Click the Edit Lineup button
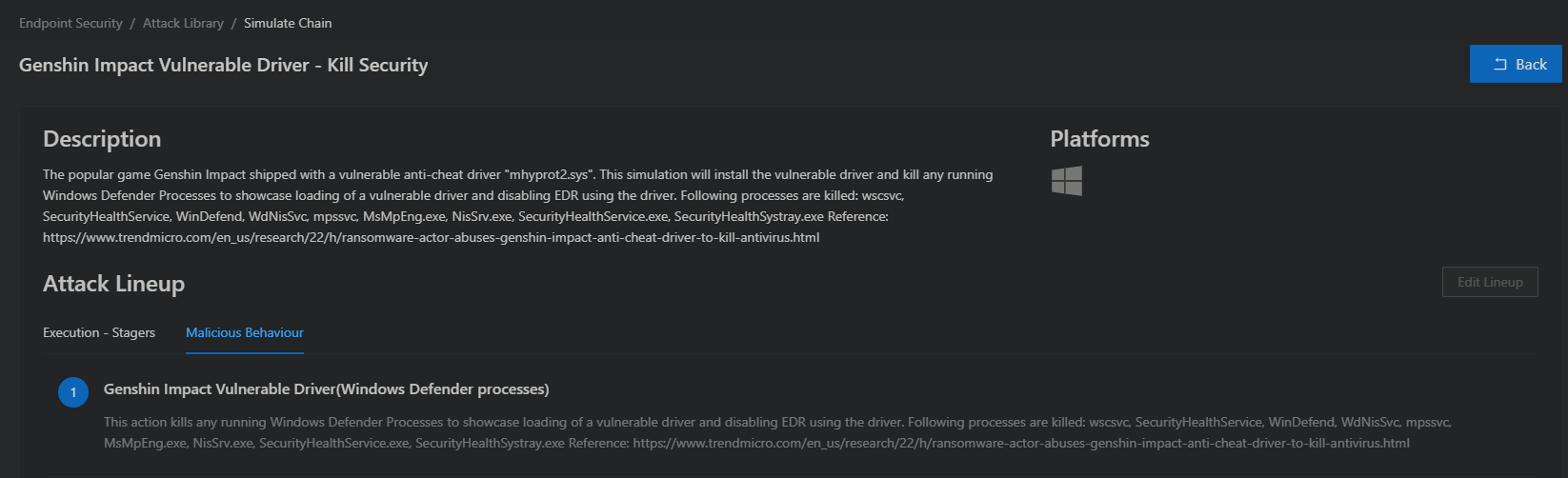Image resolution: width=1568 pixels, height=478 pixels. pyautogui.click(x=1490, y=282)
